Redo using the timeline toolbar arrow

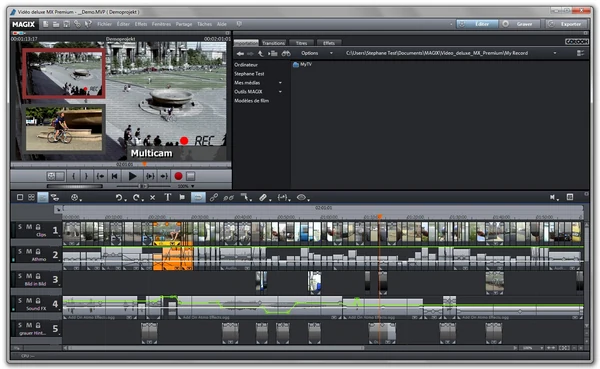click(x=136, y=198)
